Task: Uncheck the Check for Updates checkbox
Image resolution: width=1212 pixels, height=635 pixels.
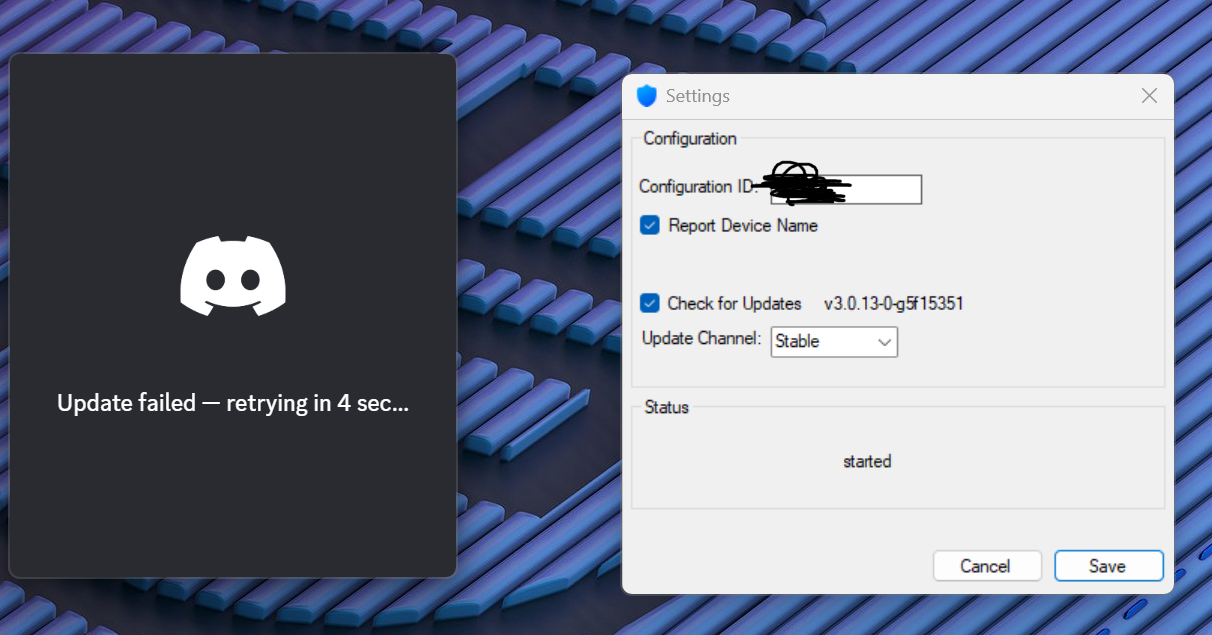Action: (x=650, y=303)
